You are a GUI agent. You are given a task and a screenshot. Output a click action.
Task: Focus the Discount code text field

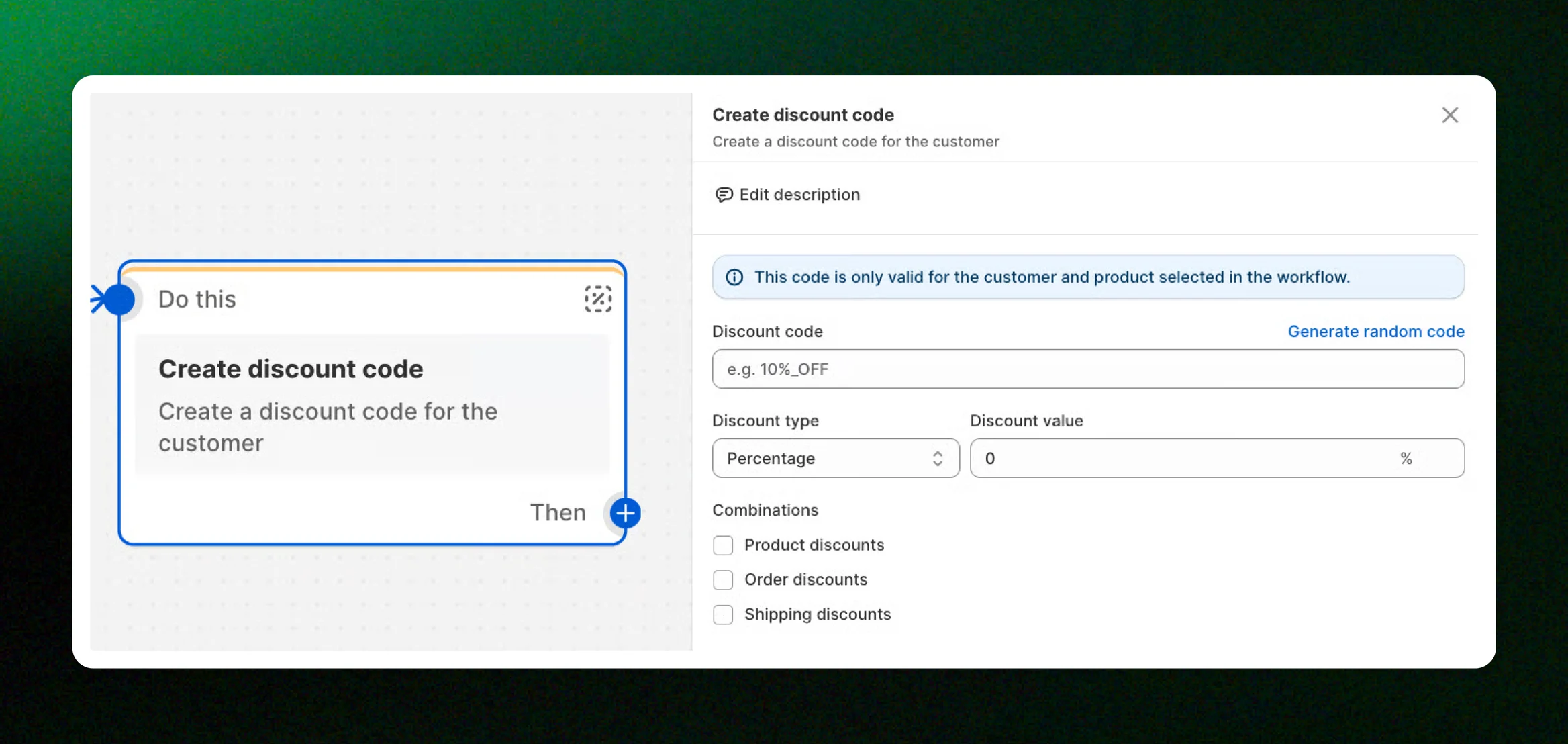1087,369
